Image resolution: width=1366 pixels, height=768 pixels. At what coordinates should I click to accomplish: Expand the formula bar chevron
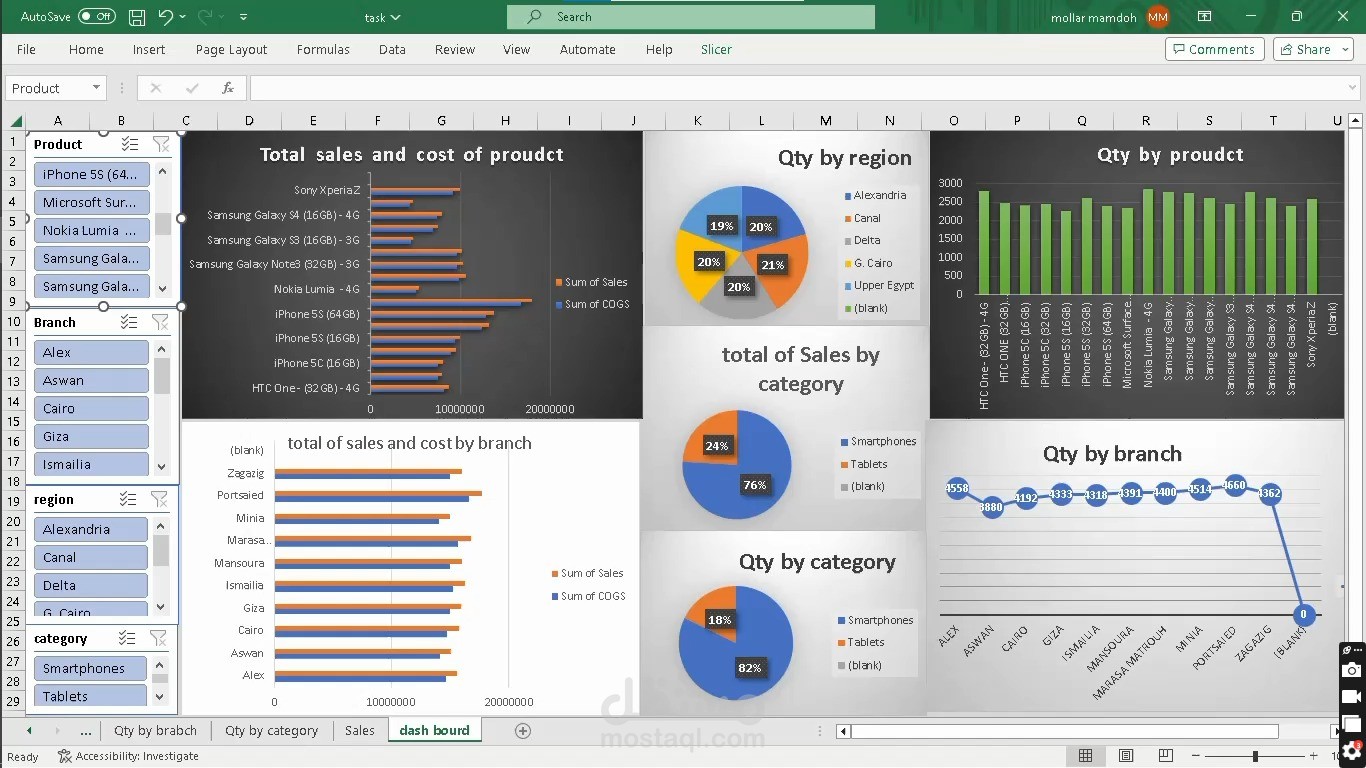[1352, 88]
